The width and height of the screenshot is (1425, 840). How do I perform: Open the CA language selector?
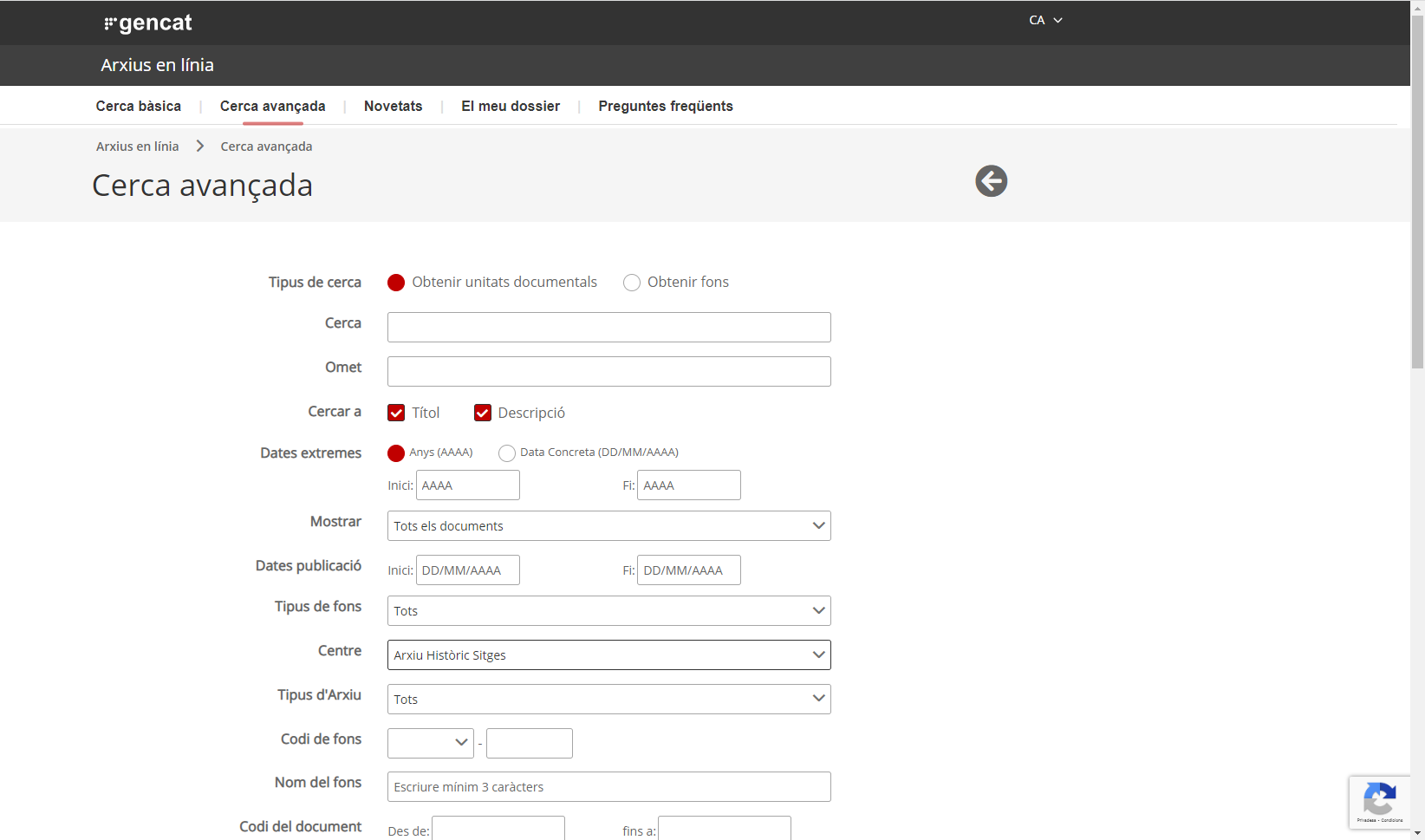tap(1045, 20)
